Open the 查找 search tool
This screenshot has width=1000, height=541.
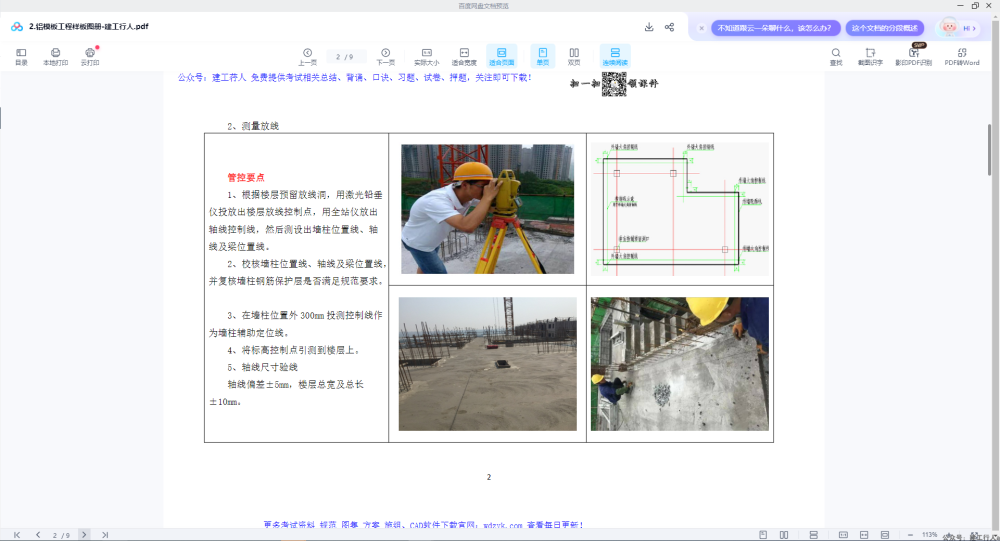835,56
